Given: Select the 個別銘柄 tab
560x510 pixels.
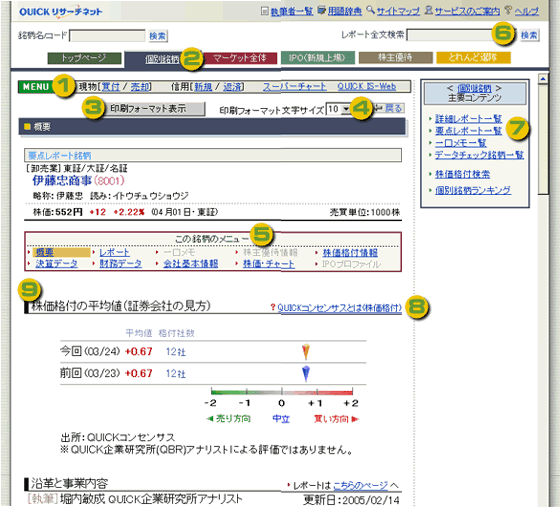Looking at the screenshot, I should (162, 59).
